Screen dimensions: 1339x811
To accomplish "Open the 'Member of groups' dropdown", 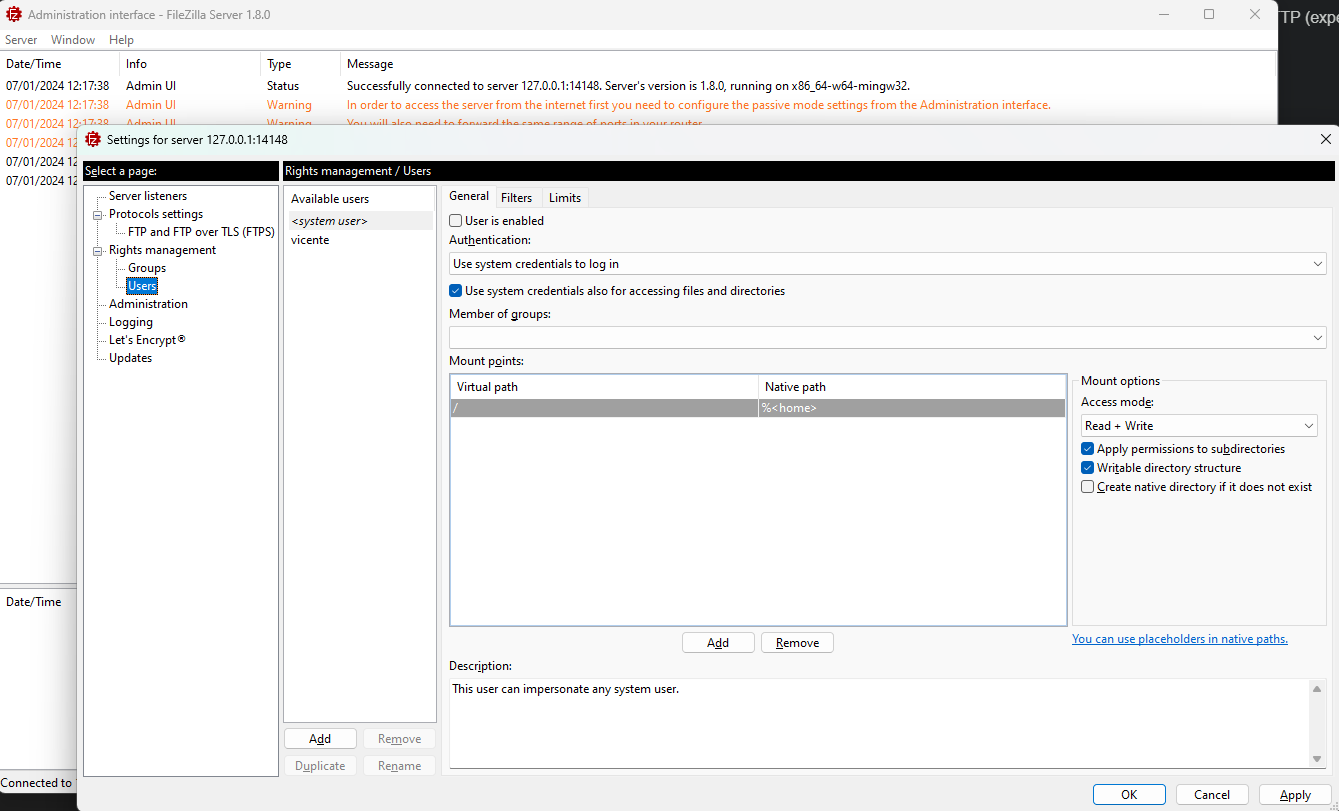I will 888,338.
